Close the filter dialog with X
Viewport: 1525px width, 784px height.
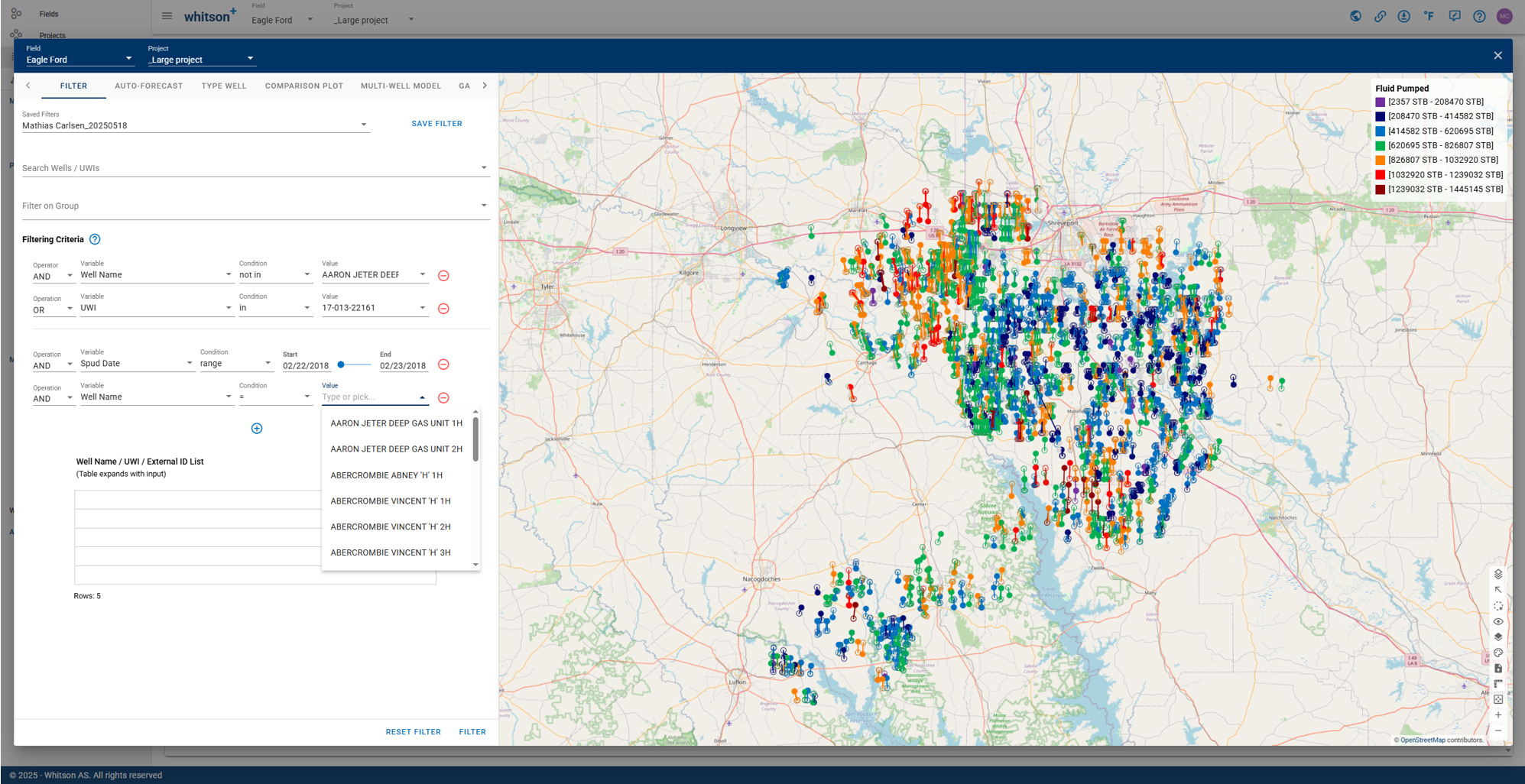click(x=1497, y=55)
